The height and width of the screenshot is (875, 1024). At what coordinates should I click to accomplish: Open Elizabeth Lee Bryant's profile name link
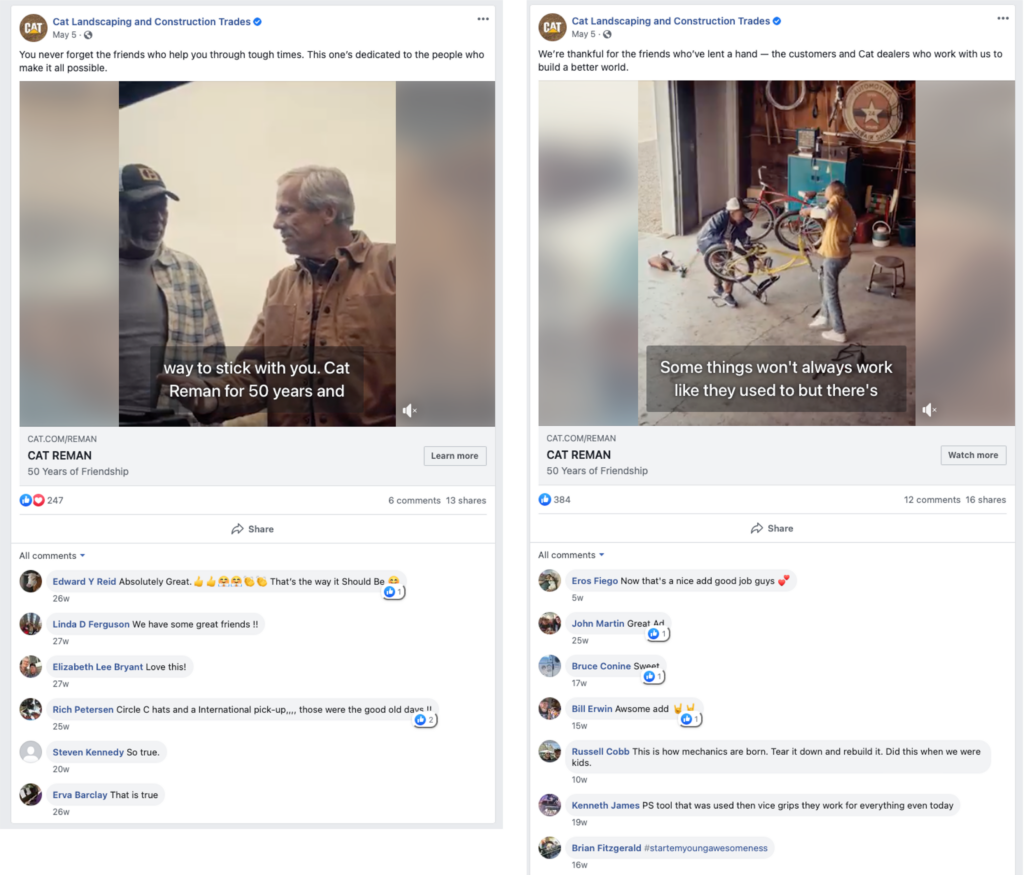(97, 667)
